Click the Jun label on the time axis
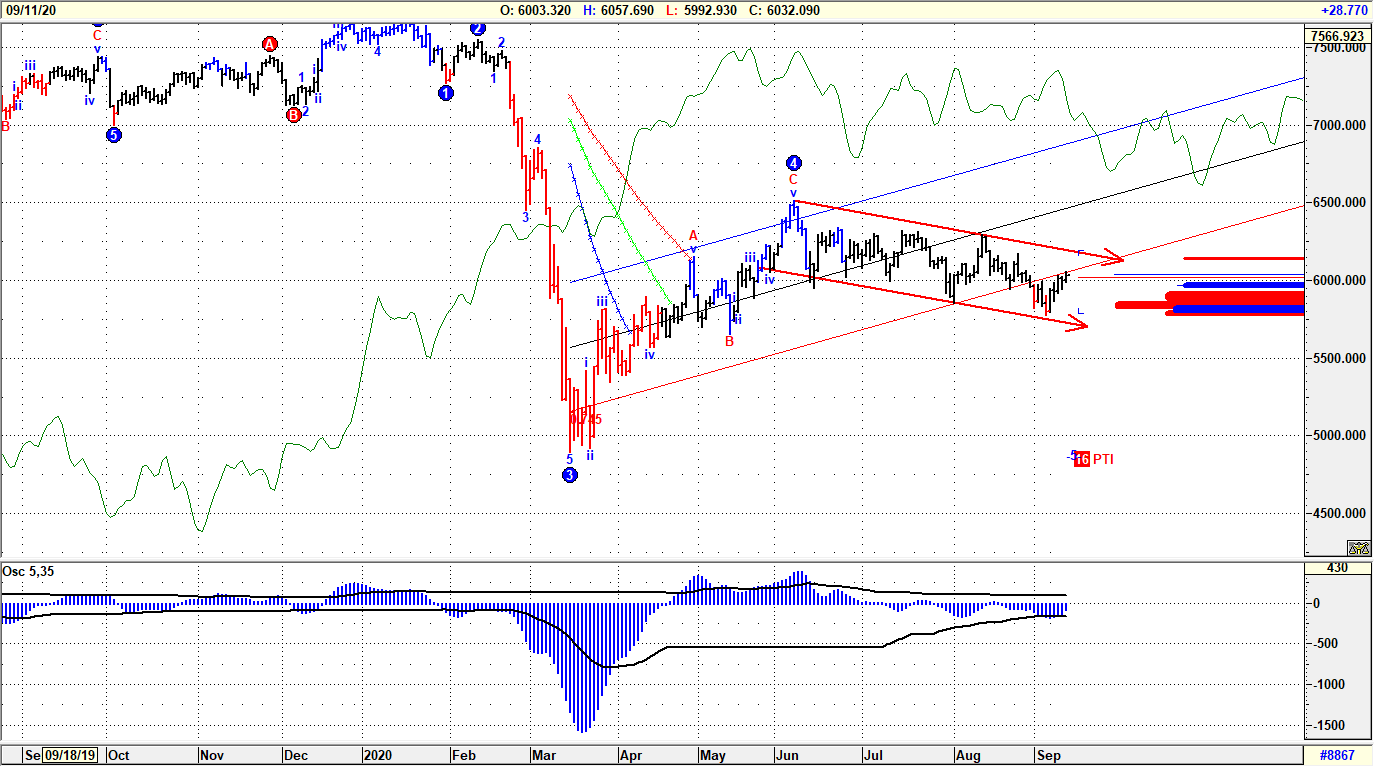 [788, 756]
